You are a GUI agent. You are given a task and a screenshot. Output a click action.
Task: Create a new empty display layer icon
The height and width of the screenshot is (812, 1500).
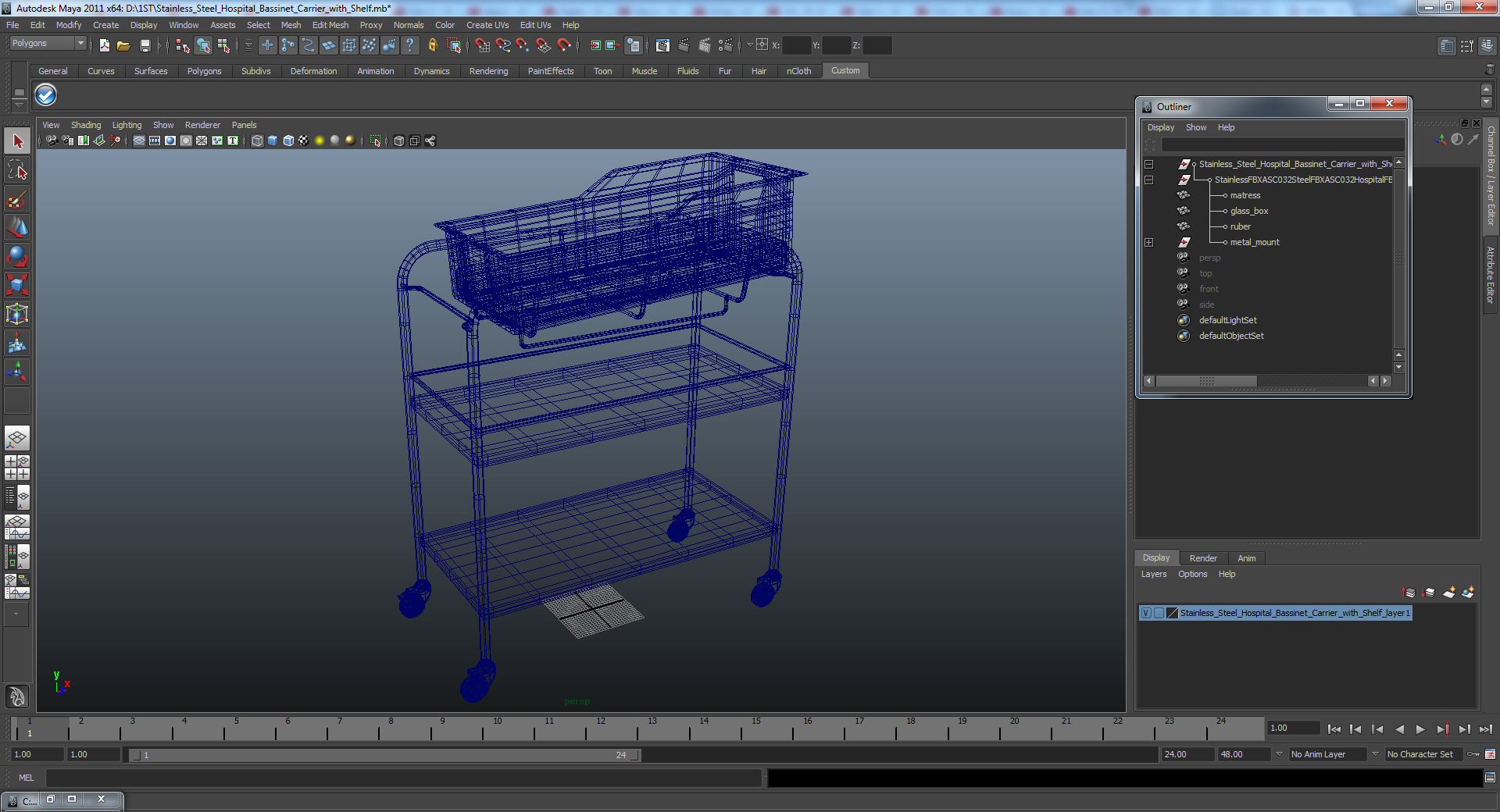1449,593
